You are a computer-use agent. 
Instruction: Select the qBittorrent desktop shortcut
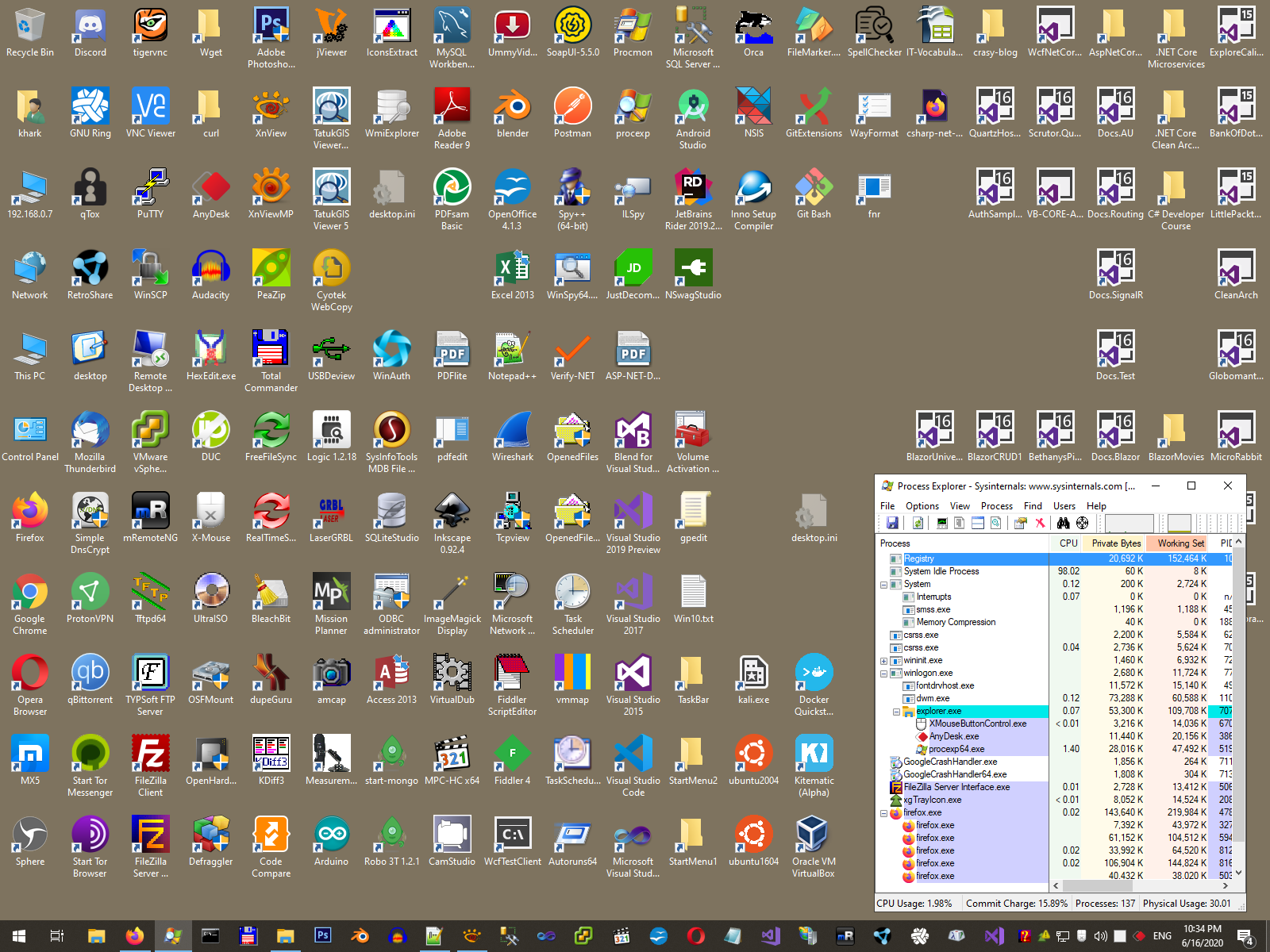pyautogui.click(x=90, y=680)
